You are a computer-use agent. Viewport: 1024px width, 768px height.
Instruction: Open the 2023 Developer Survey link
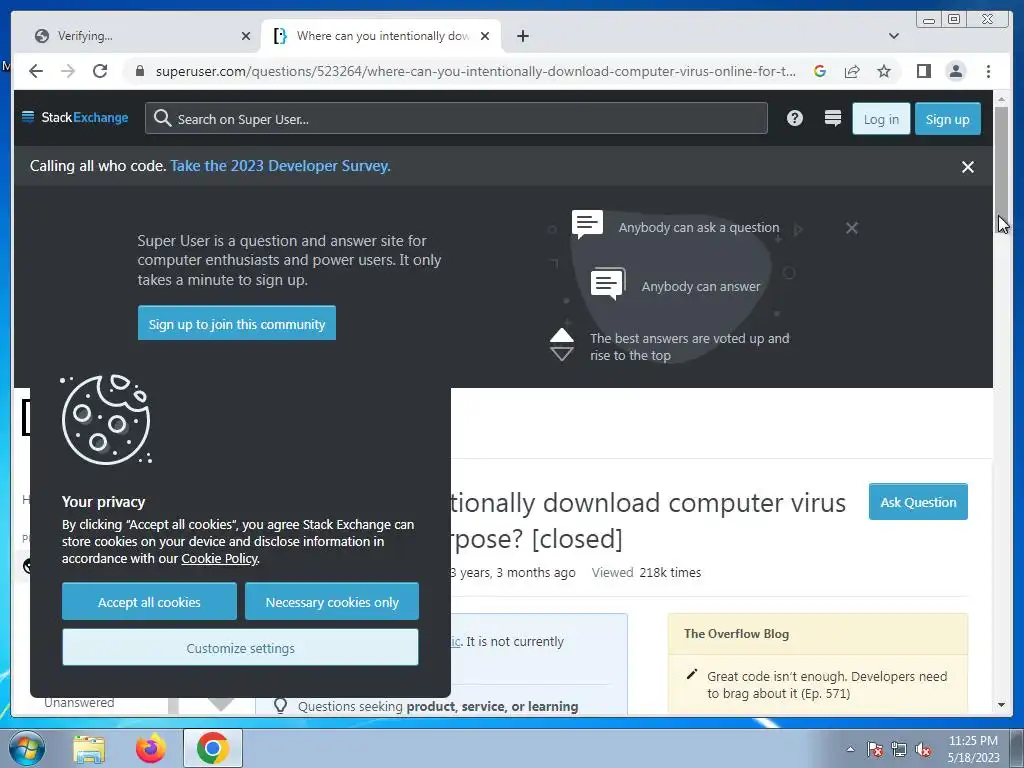click(280, 166)
